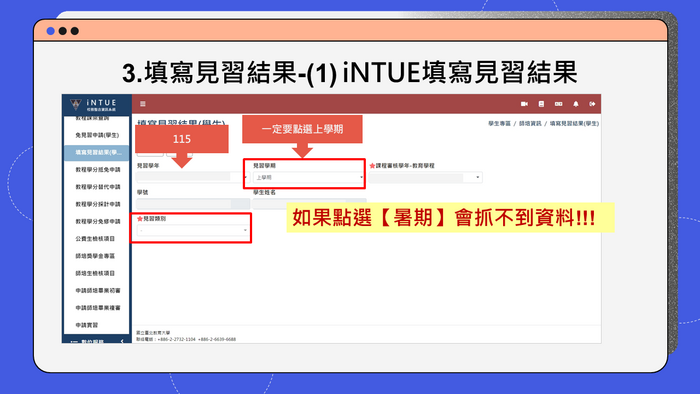
Task: Open the document icon in the red top bar
Action: tap(541, 104)
